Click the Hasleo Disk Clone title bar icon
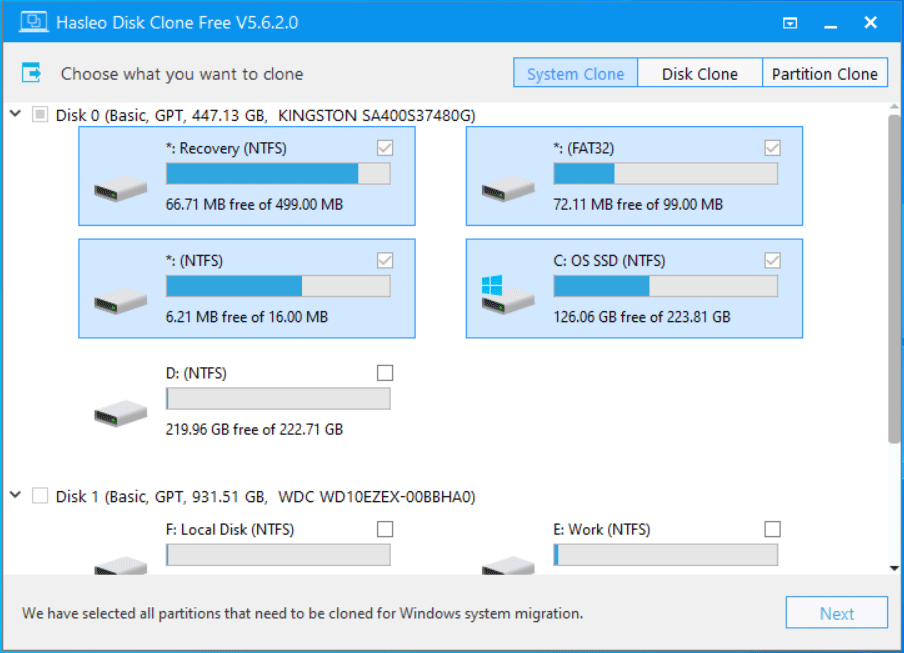Viewport: 904px width, 653px height. (x=33, y=21)
